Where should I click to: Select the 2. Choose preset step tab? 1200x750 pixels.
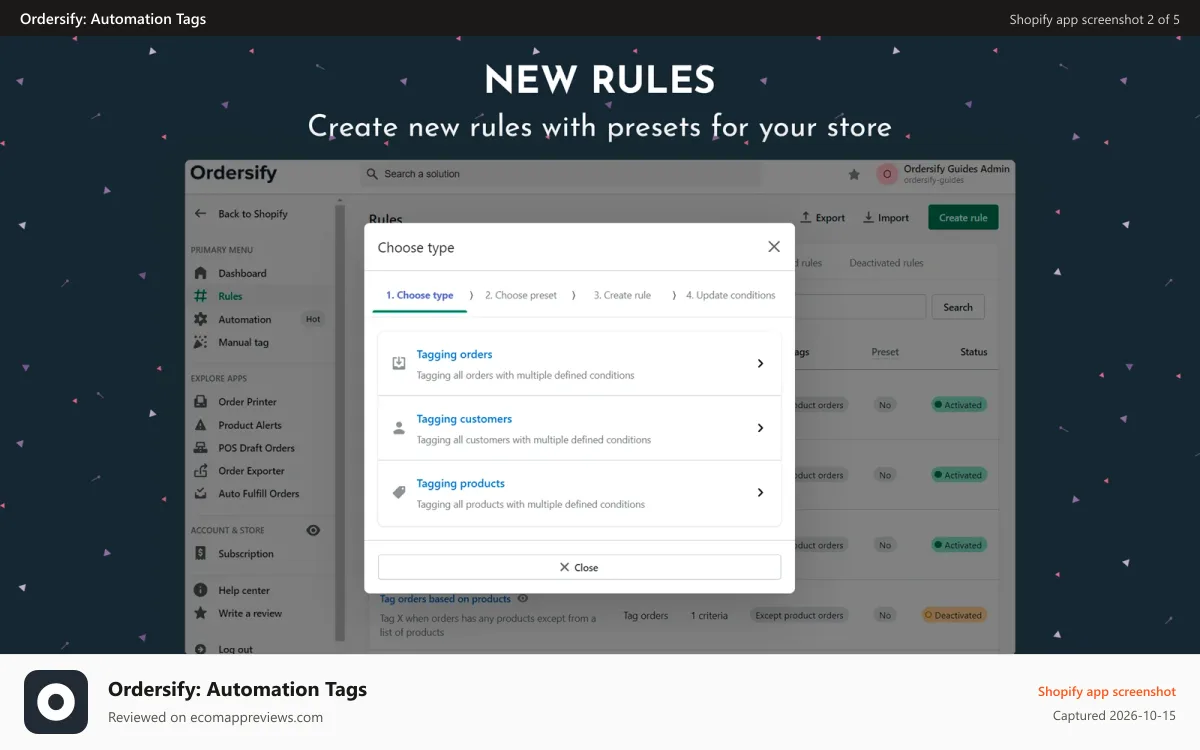click(521, 295)
